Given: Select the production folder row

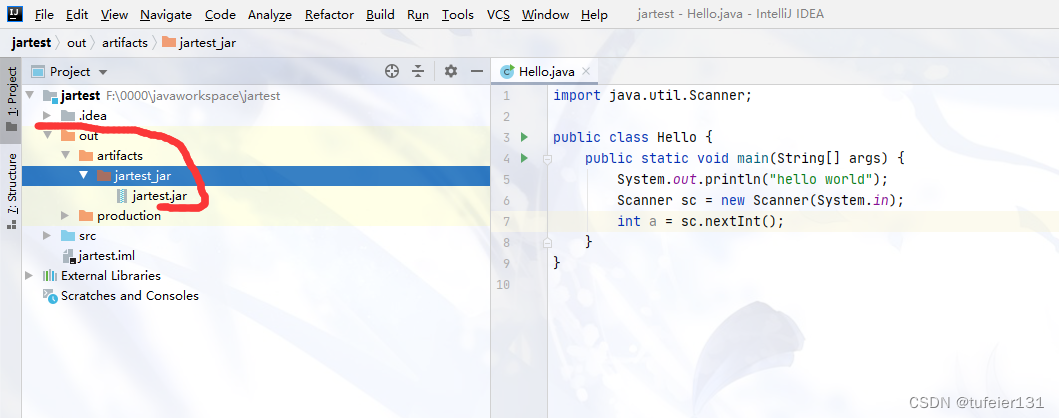Looking at the screenshot, I should point(256,216).
